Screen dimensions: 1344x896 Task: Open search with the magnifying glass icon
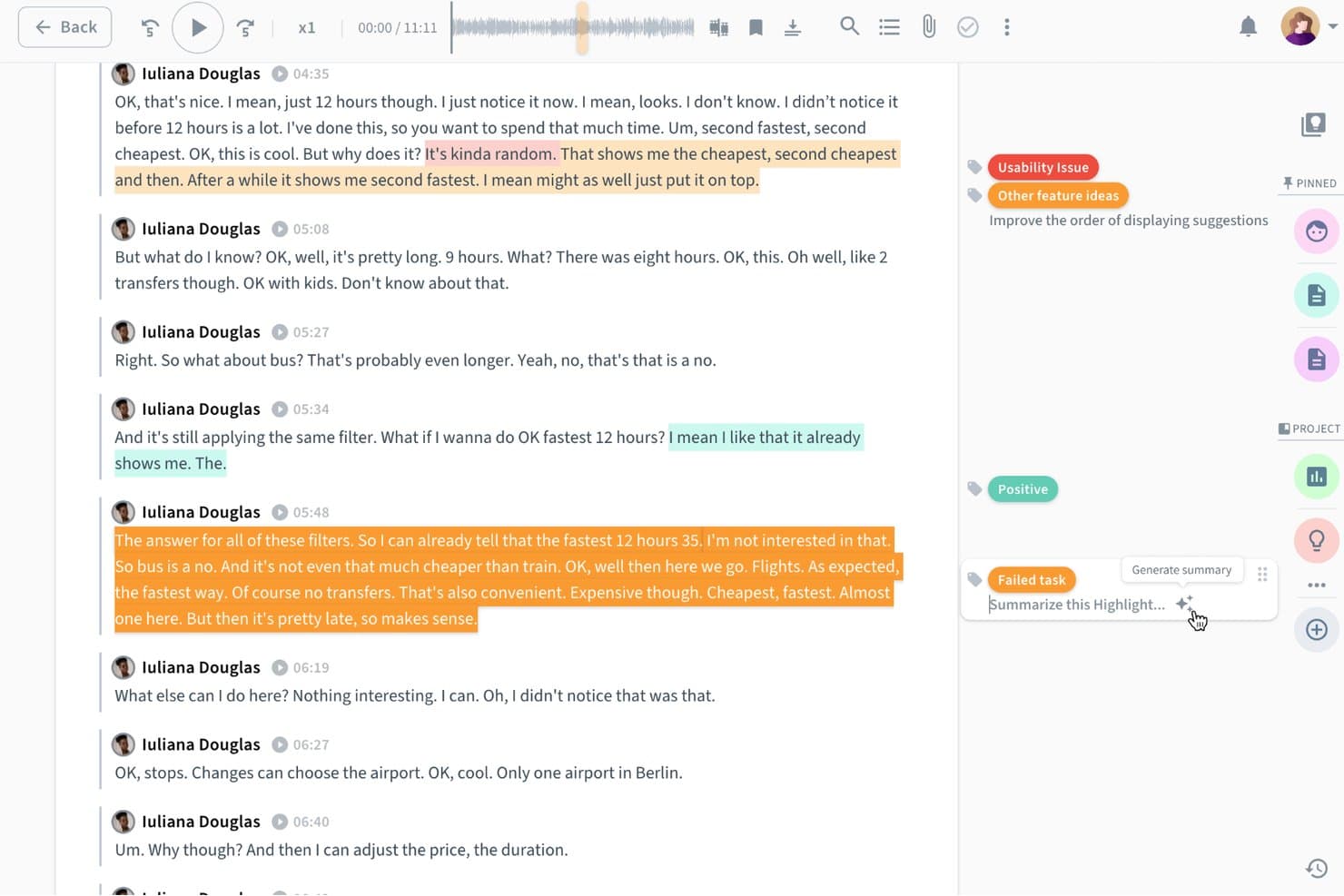click(850, 26)
